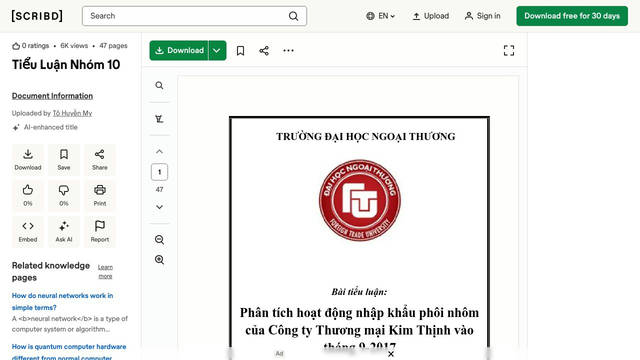This screenshot has height=360, width=640.
Task: Click the Ask AI icon
Action: [x=64, y=231]
